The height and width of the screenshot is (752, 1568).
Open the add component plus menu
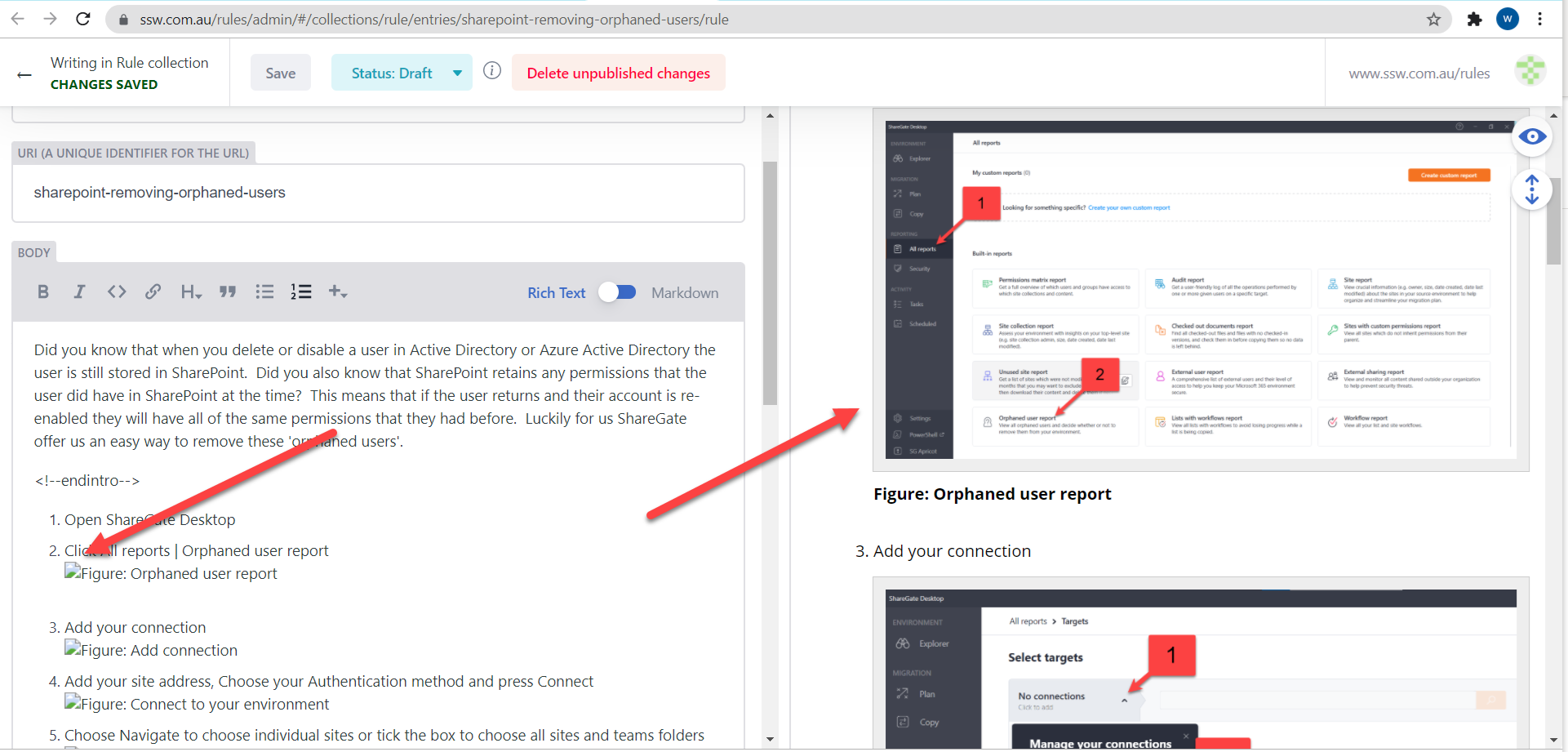coord(338,291)
